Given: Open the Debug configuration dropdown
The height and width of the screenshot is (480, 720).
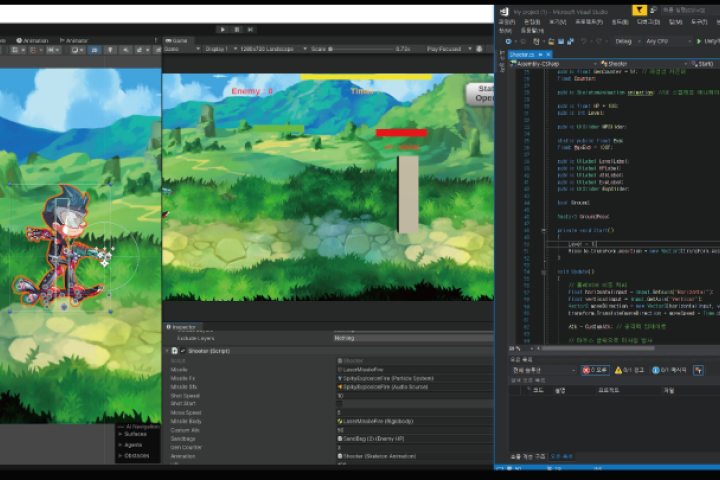Looking at the screenshot, I should 627,41.
